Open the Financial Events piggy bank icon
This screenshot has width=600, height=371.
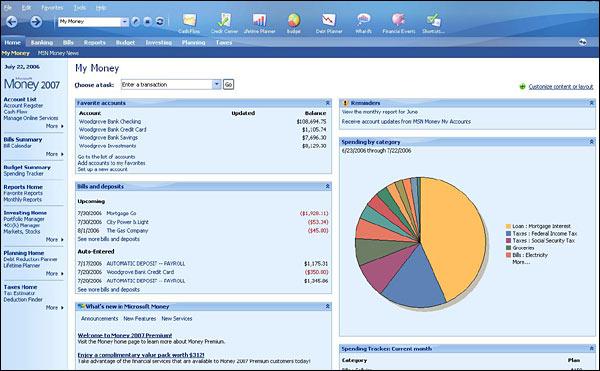[399, 24]
